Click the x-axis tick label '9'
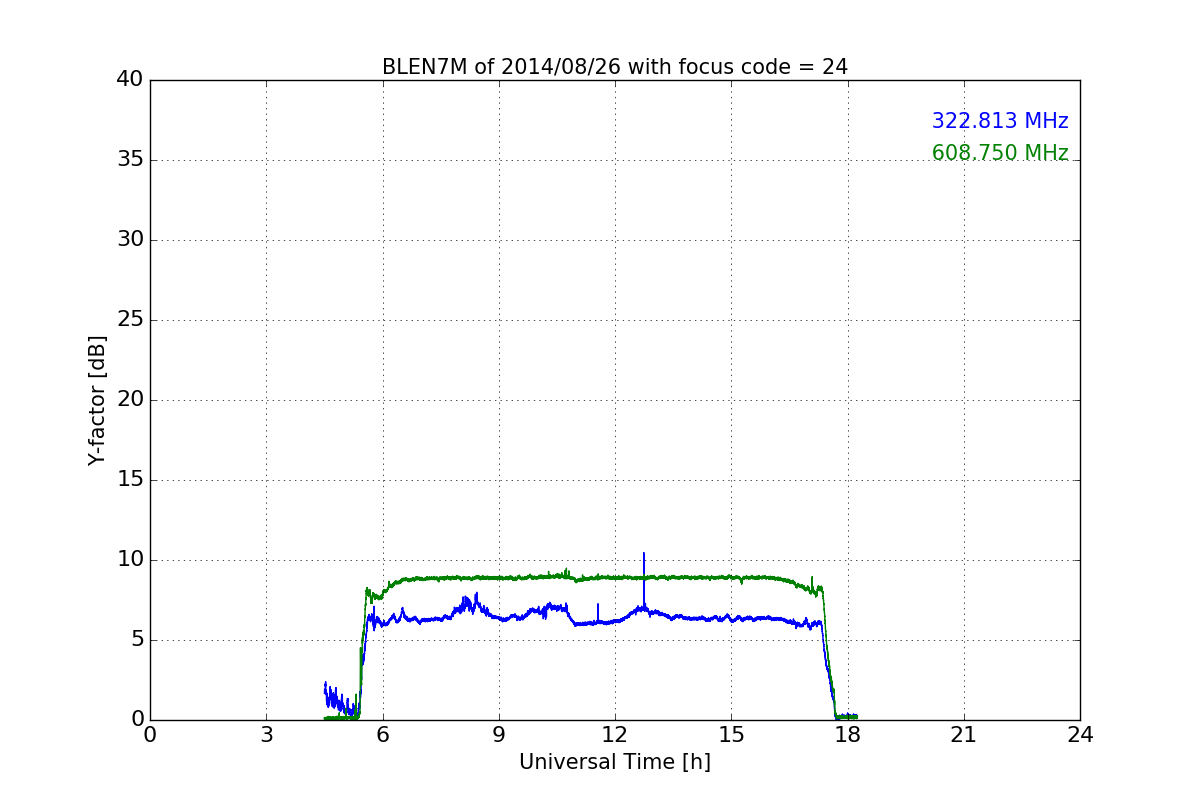This screenshot has width=1200, height=800. point(499,735)
